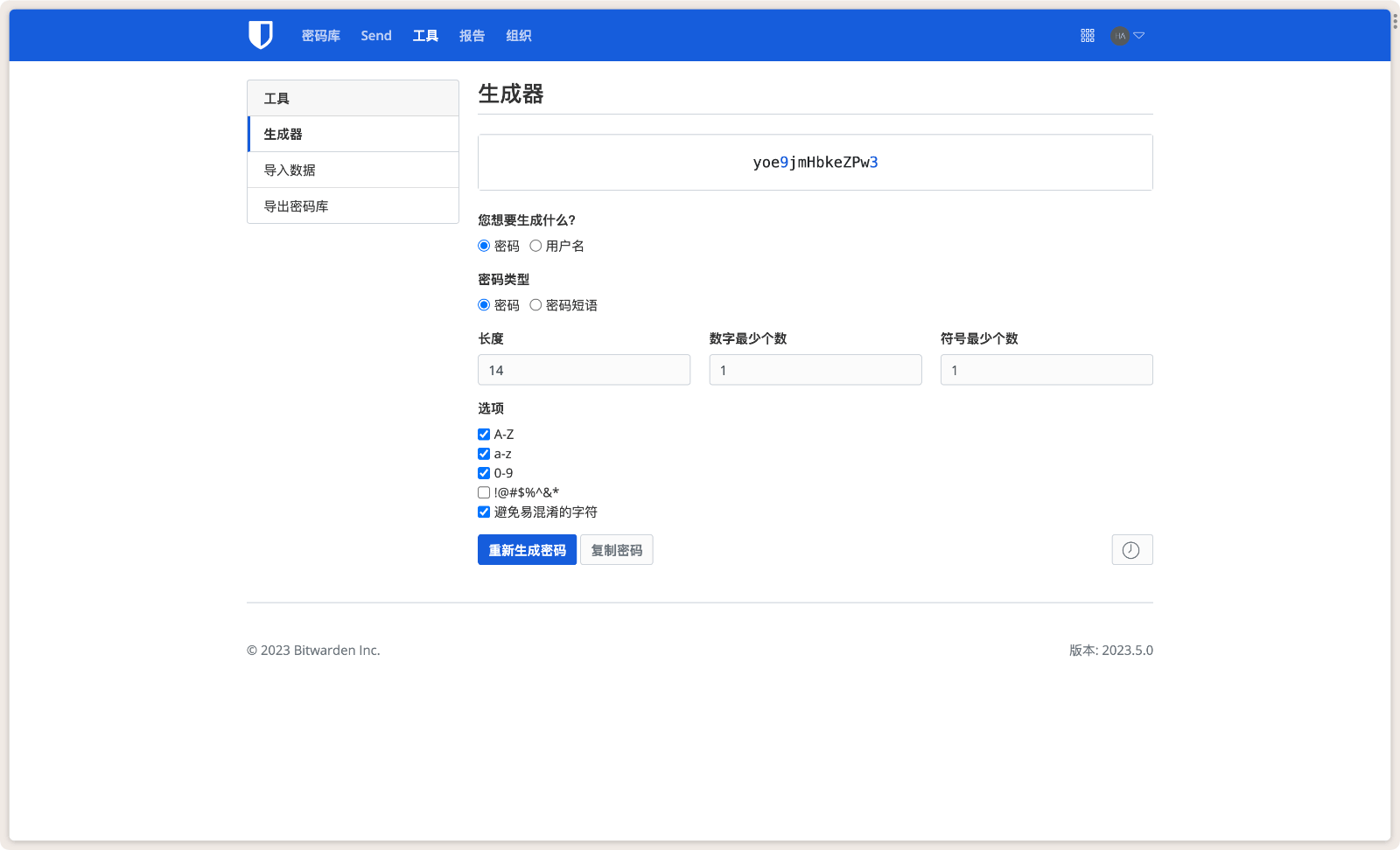Viewport: 1400px width, 850px height.
Task: Expand the account dropdown arrow
Action: point(1139,36)
